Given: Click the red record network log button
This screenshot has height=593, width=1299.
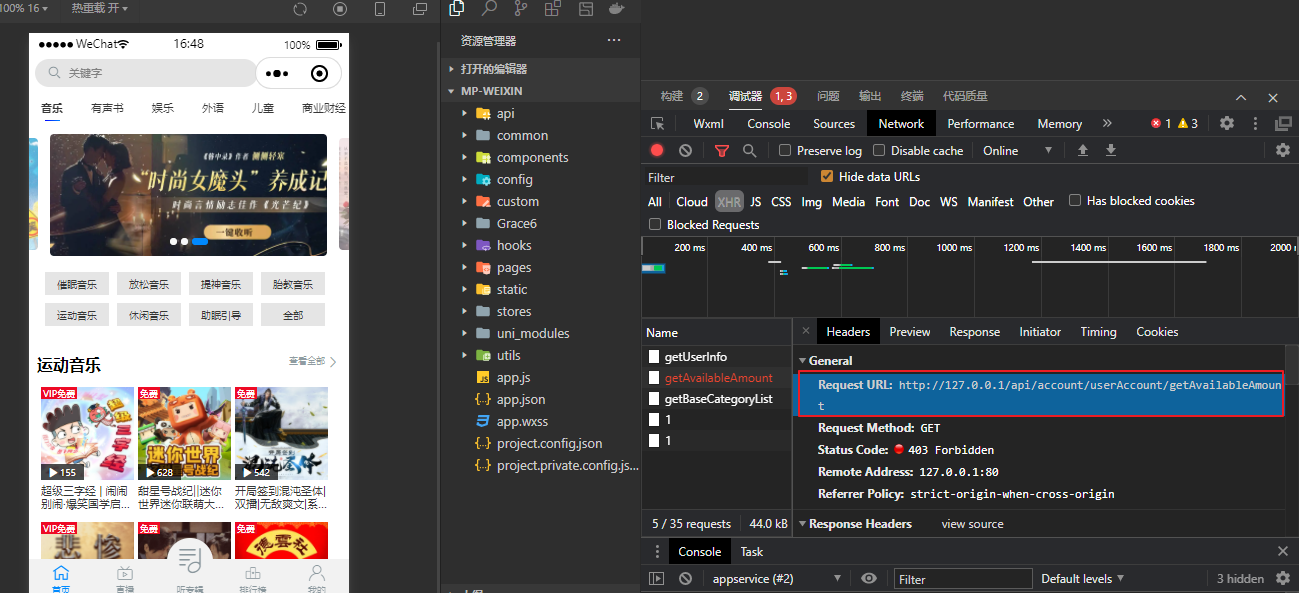Looking at the screenshot, I should [657, 151].
